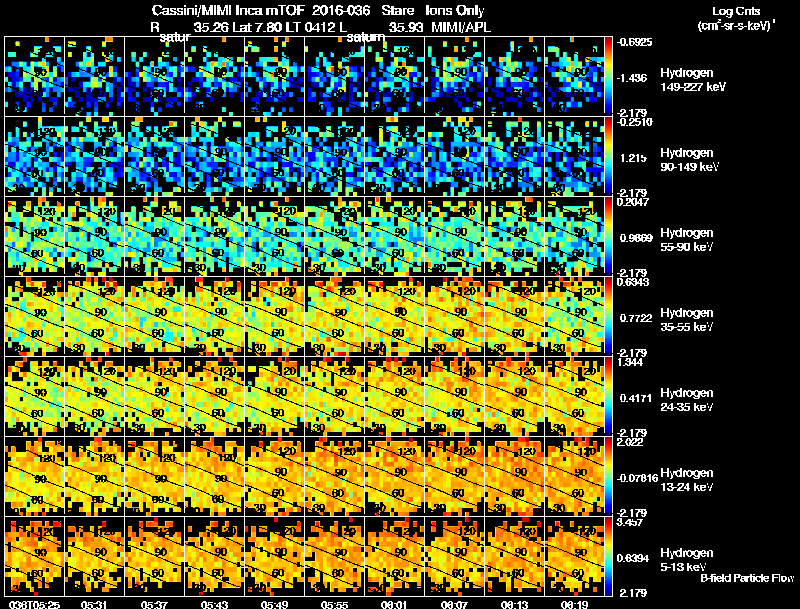The height and width of the screenshot is (609, 800).
Task: Click the 'Hydrogen 5-13 keV' row label
Action: (x=687, y=560)
